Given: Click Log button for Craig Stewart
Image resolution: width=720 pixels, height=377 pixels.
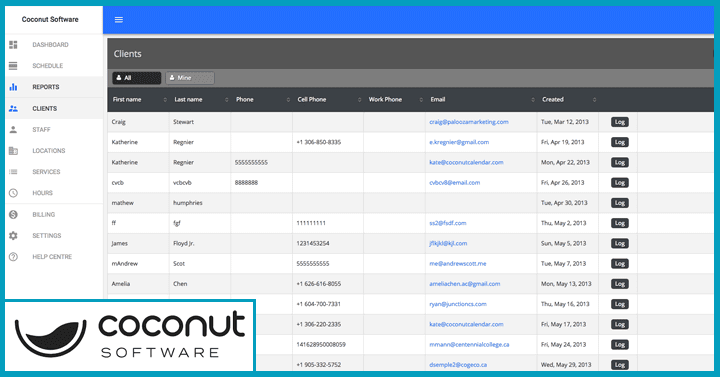Looking at the screenshot, I should click(619, 122).
